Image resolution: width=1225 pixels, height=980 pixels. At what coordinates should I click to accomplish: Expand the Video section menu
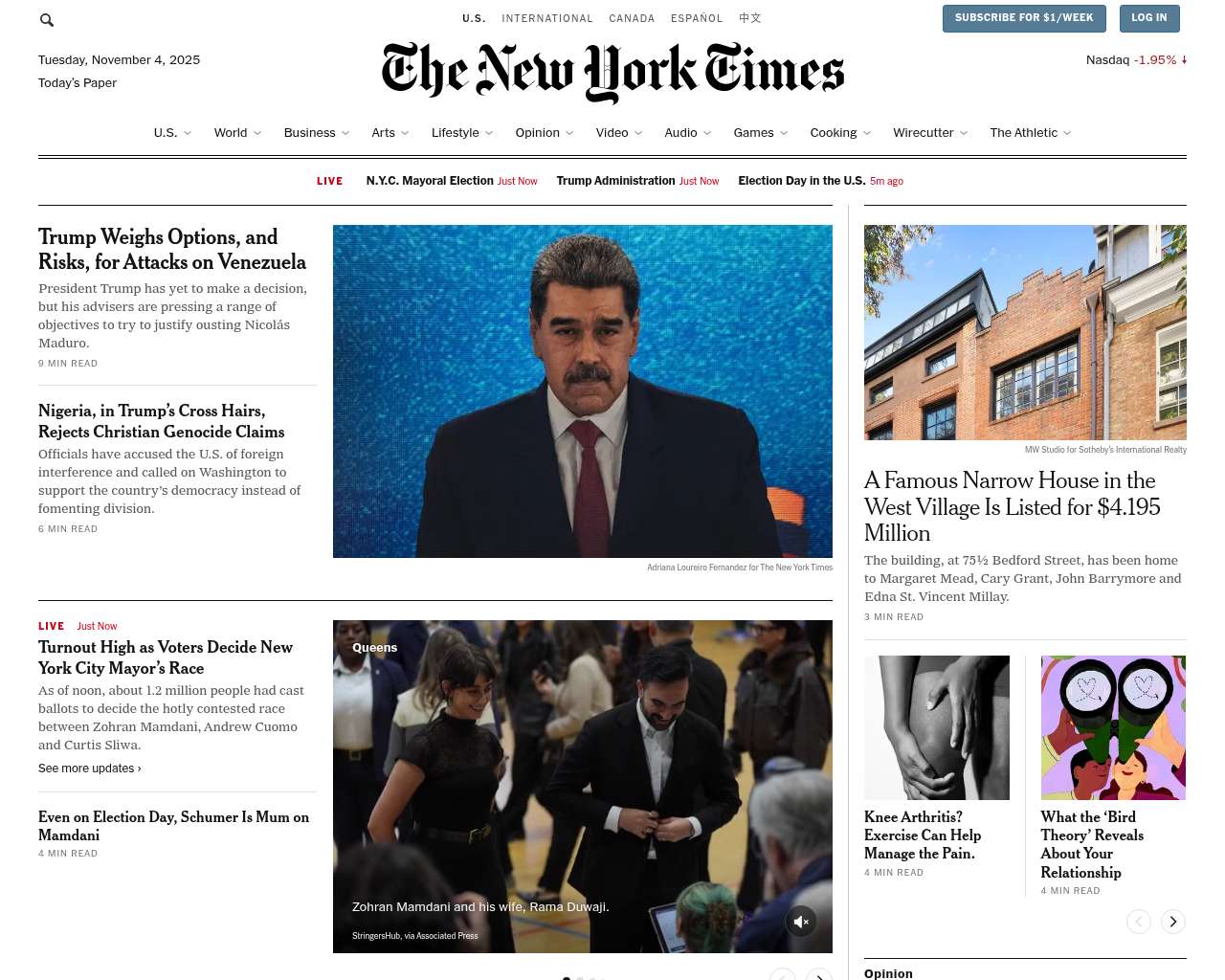click(619, 133)
